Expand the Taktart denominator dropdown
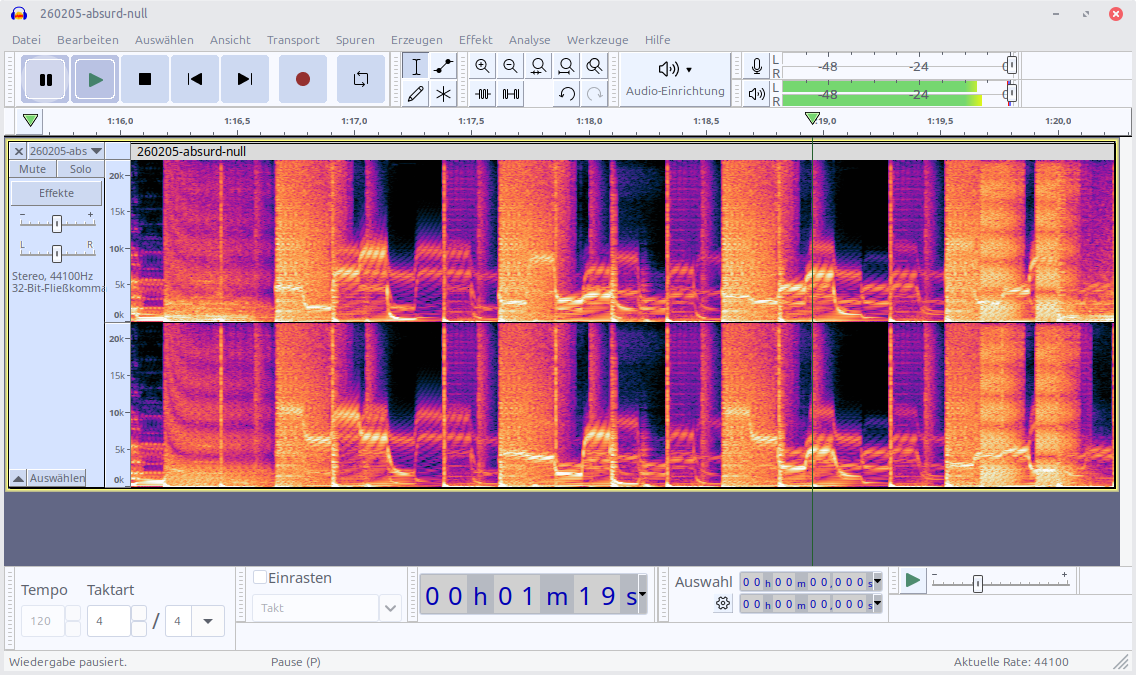The width and height of the screenshot is (1136, 675). coord(207,621)
